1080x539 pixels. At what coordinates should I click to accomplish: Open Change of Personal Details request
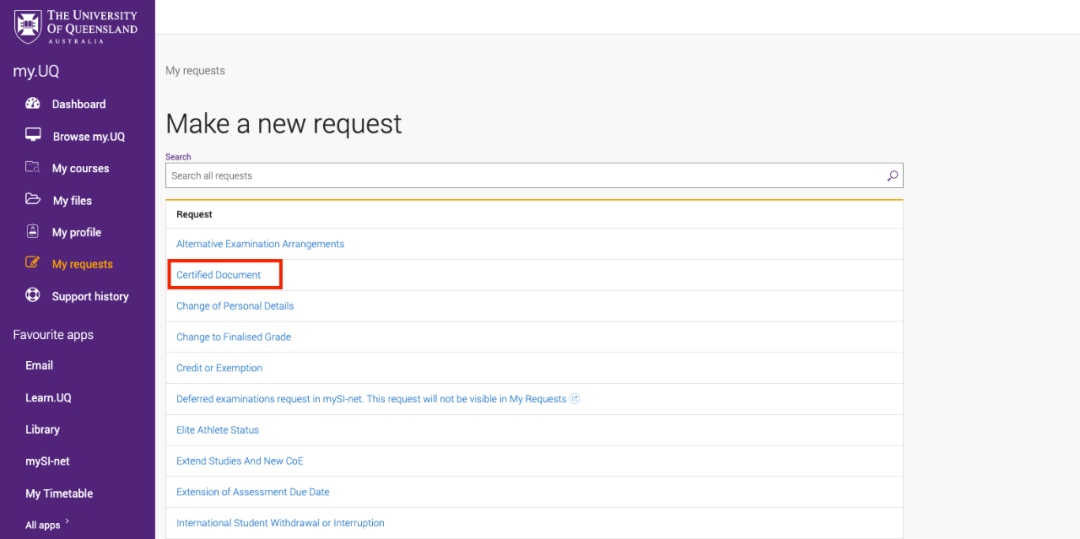click(x=235, y=306)
